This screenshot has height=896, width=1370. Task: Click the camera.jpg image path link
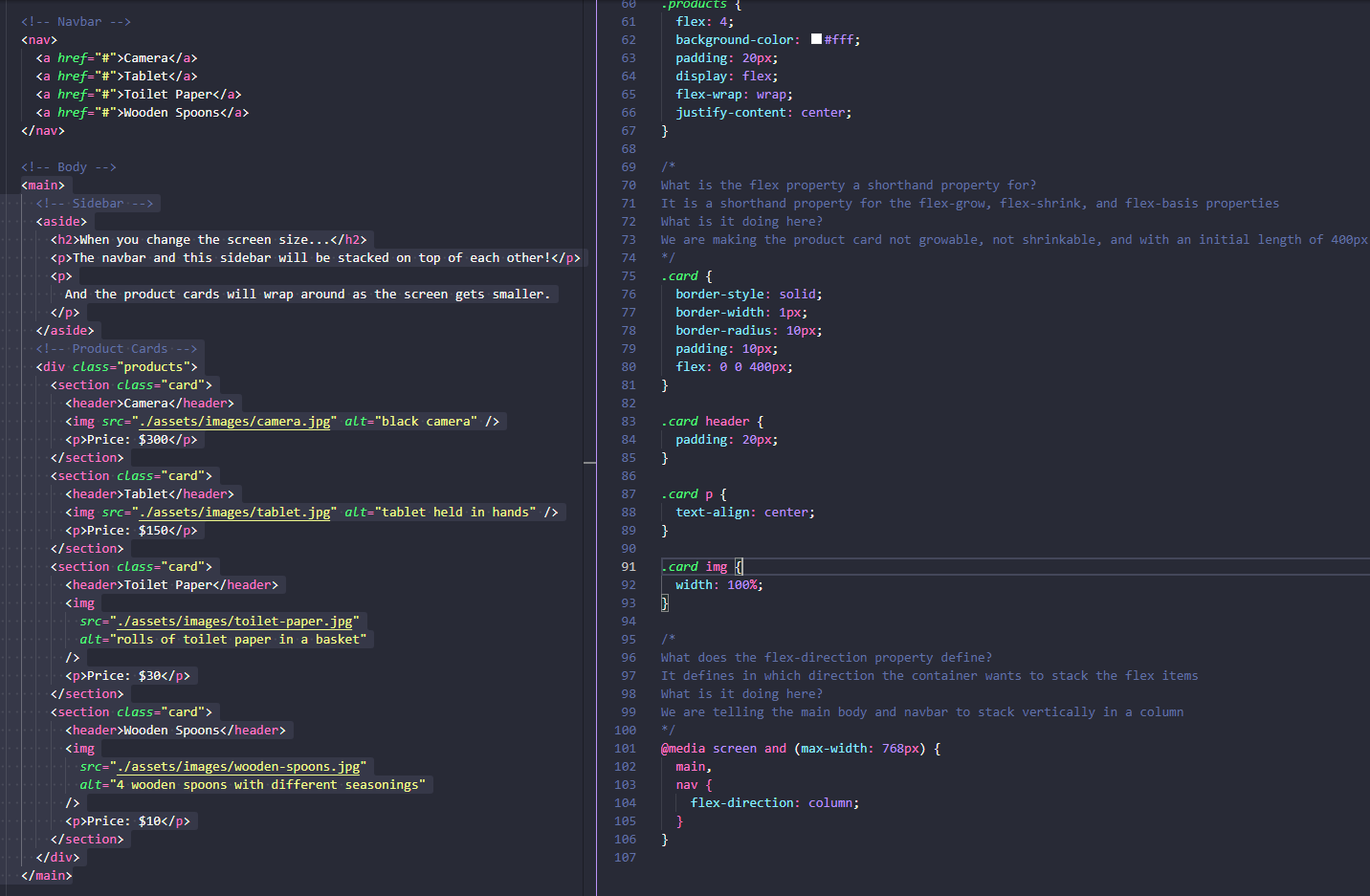234,421
